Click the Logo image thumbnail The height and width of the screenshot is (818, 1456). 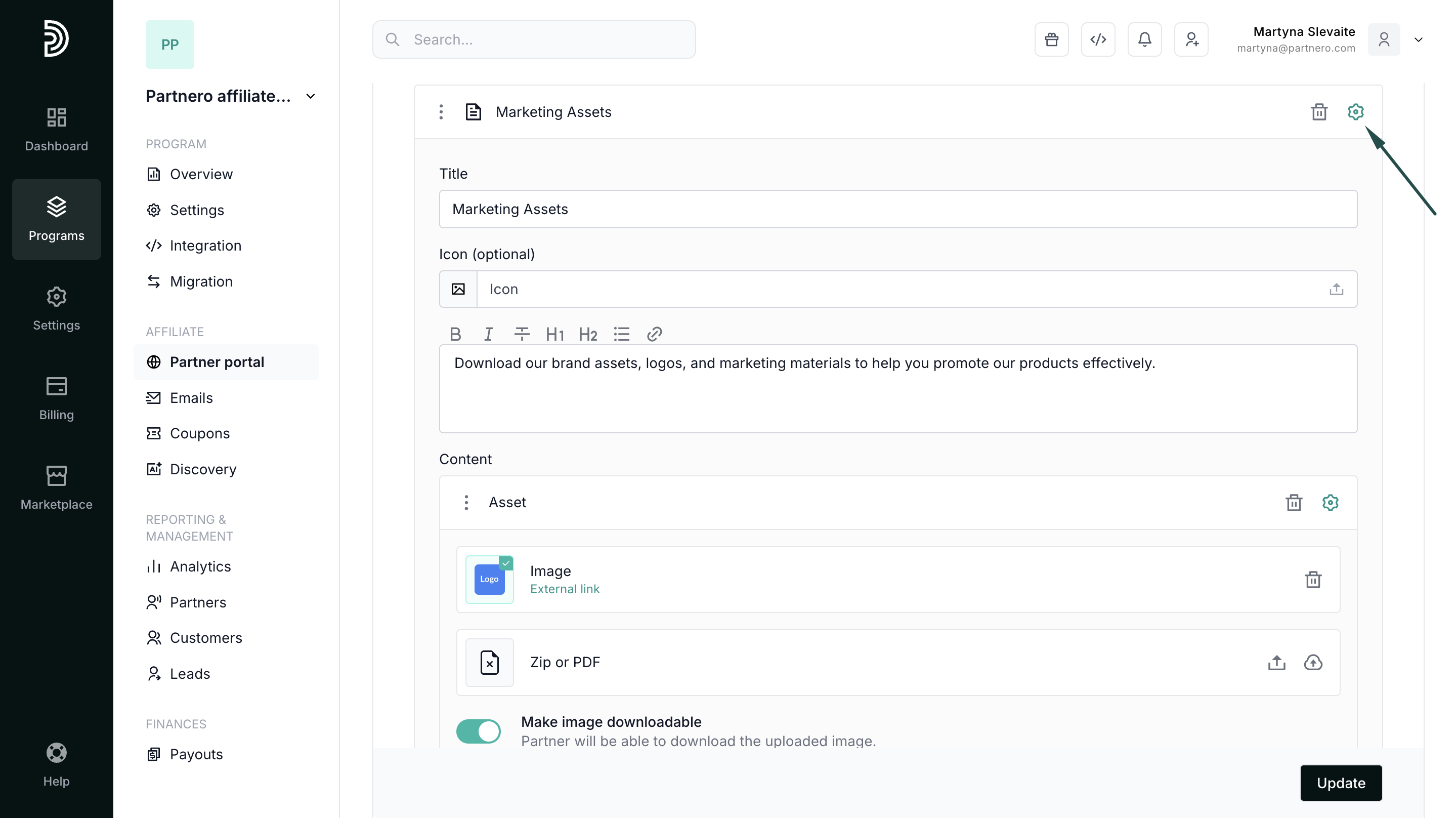[489, 579]
